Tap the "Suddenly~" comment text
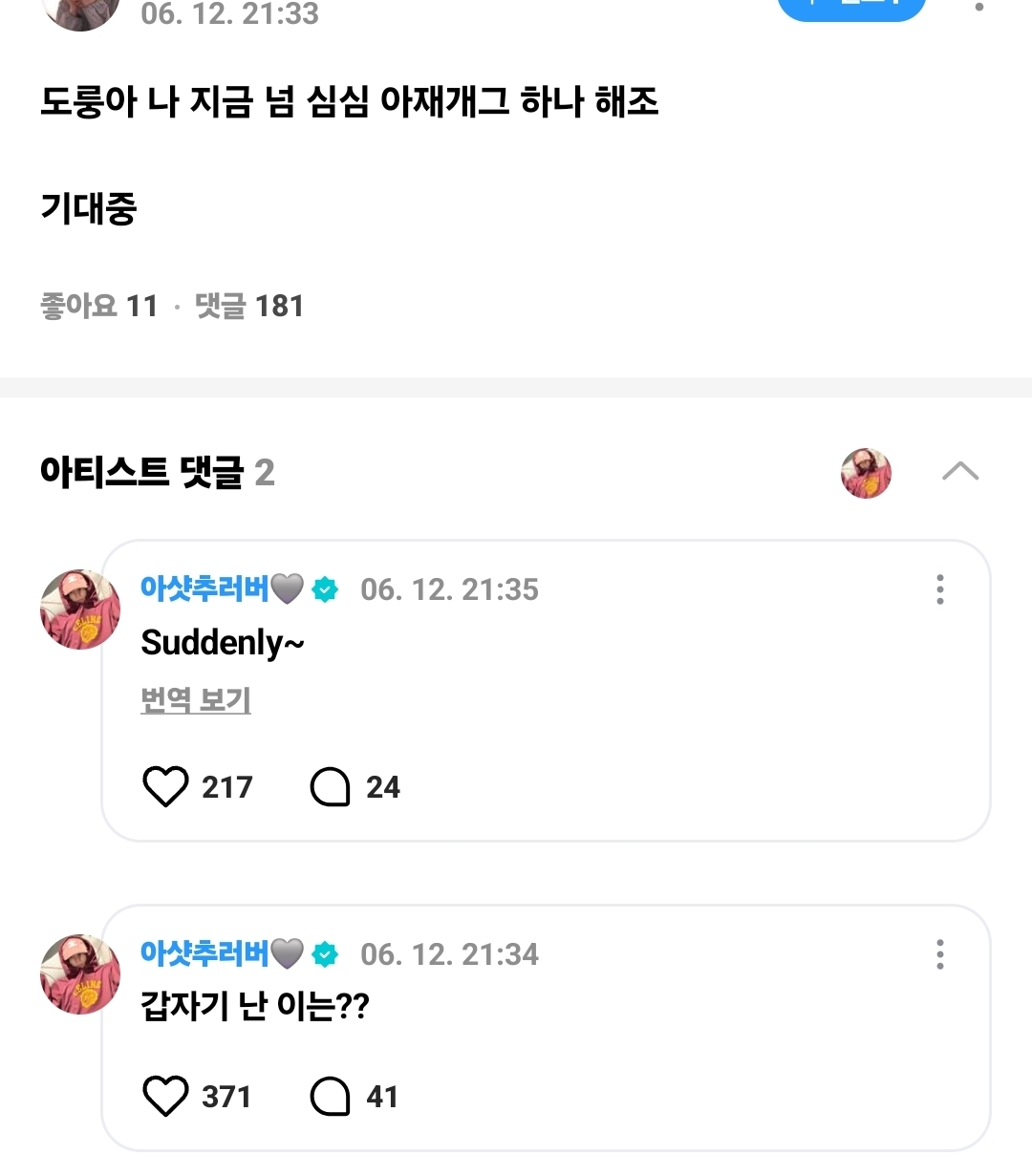The height and width of the screenshot is (1176, 1032). point(222,643)
